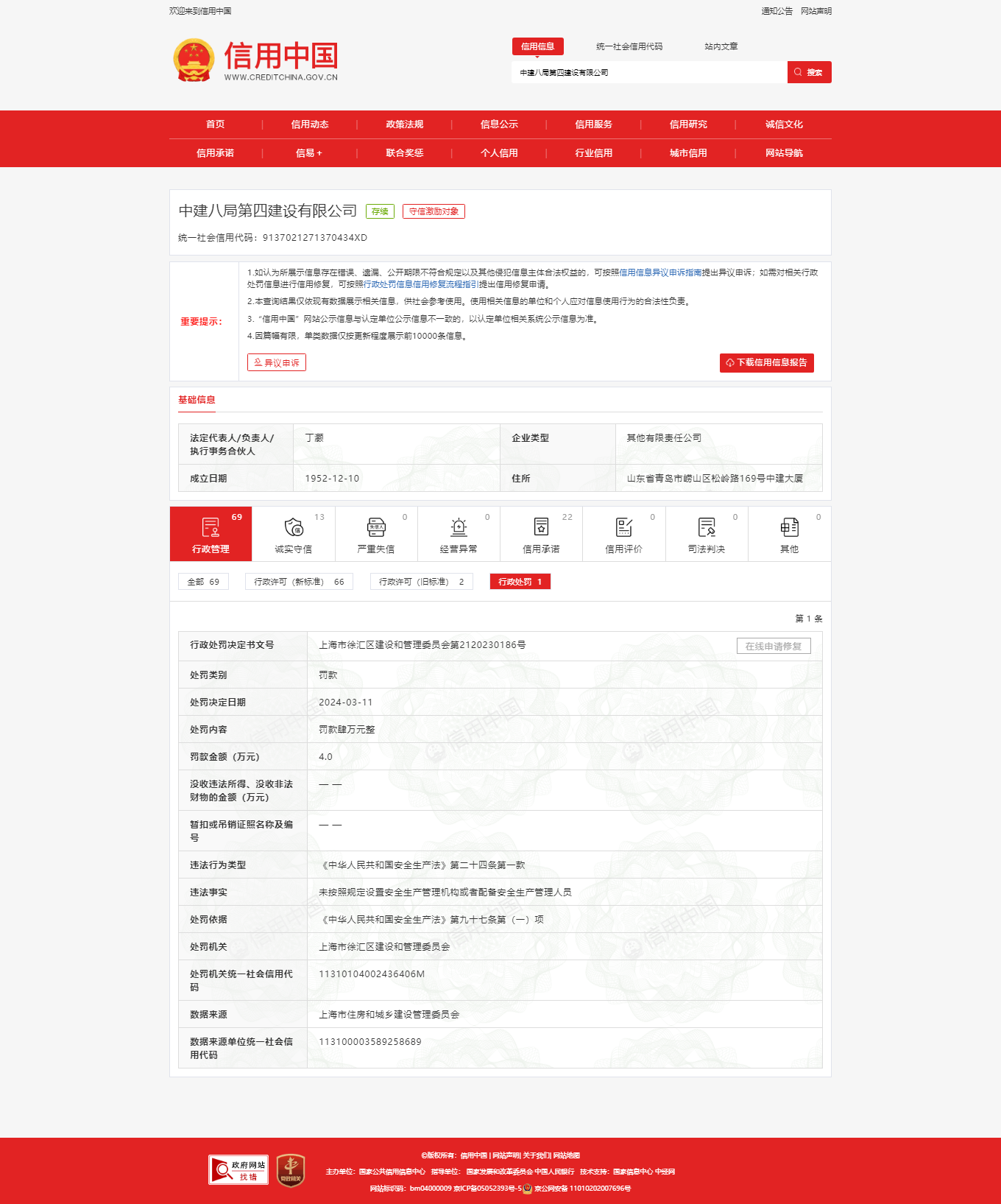Select the 诚实守信 shield icon
The width and height of the screenshot is (1001, 1204).
293,527
